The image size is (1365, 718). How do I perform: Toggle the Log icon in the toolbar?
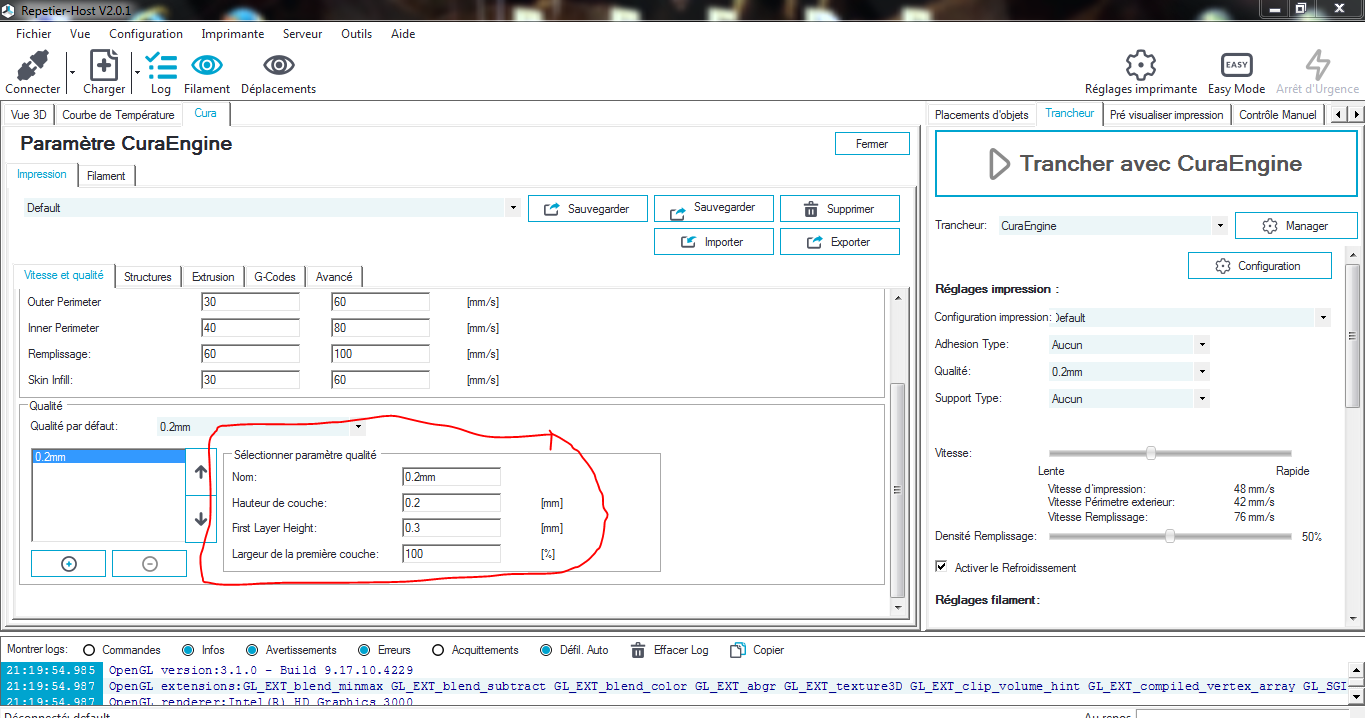click(161, 66)
